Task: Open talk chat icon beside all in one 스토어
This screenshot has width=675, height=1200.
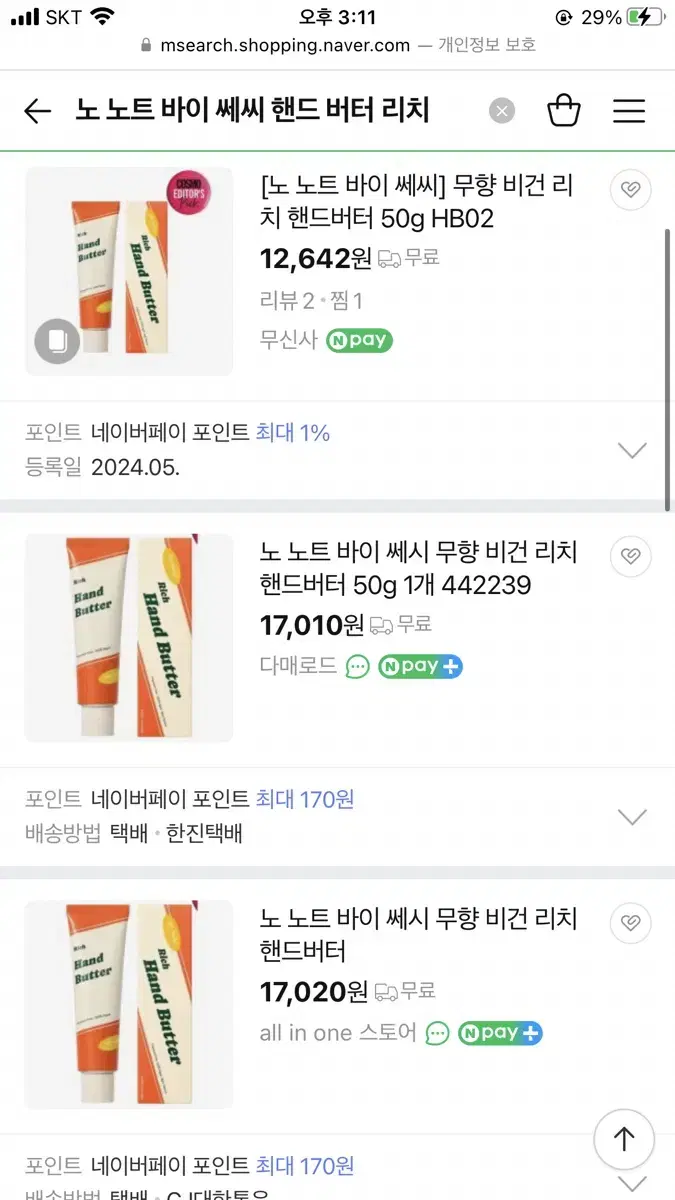Action: (x=437, y=1033)
